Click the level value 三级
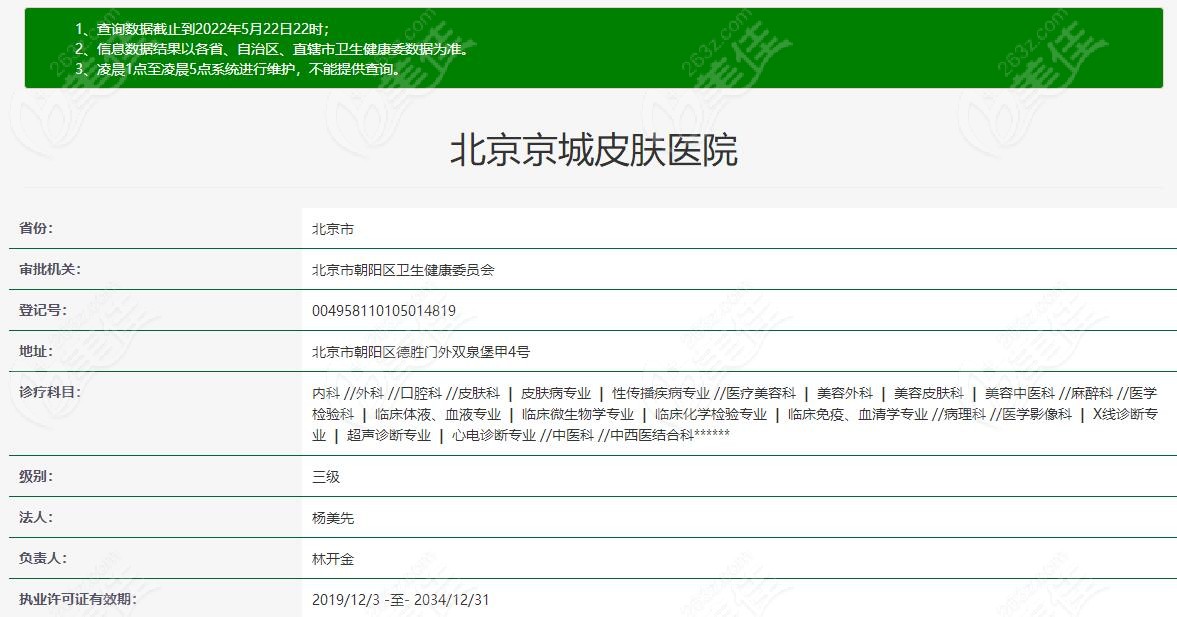Screen dimensions: 1177x617 click(x=326, y=477)
